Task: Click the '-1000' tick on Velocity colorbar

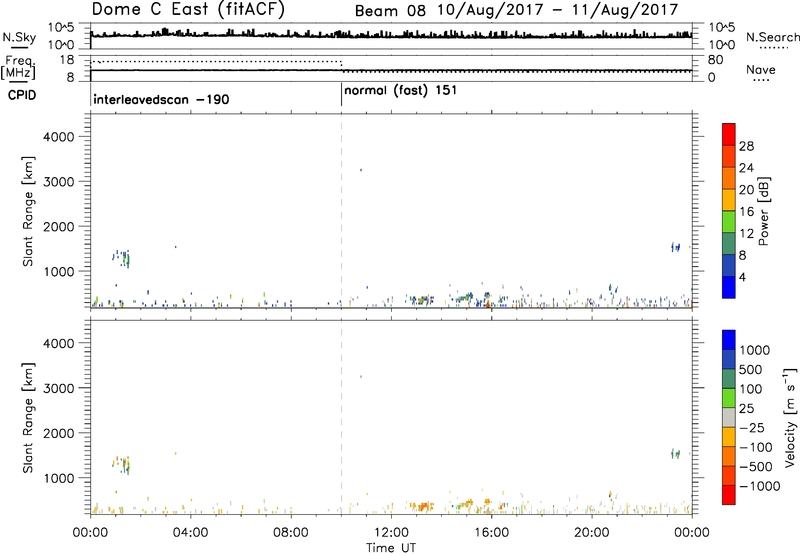Action: pos(760,486)
